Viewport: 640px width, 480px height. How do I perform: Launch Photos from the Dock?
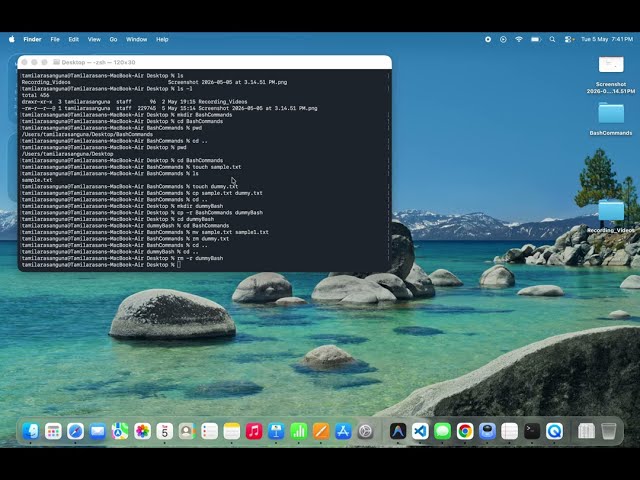tap(142, 431)
